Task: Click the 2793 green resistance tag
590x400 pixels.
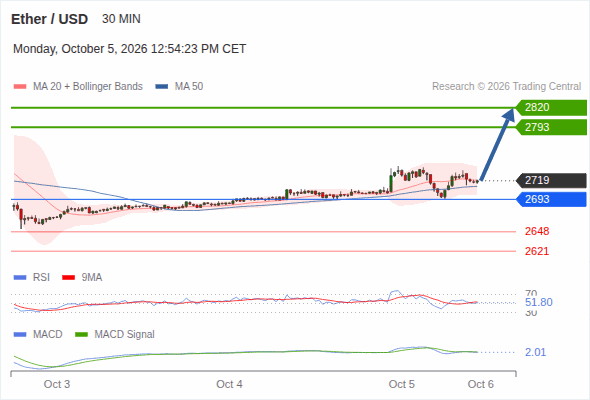Action: point(551,127)
